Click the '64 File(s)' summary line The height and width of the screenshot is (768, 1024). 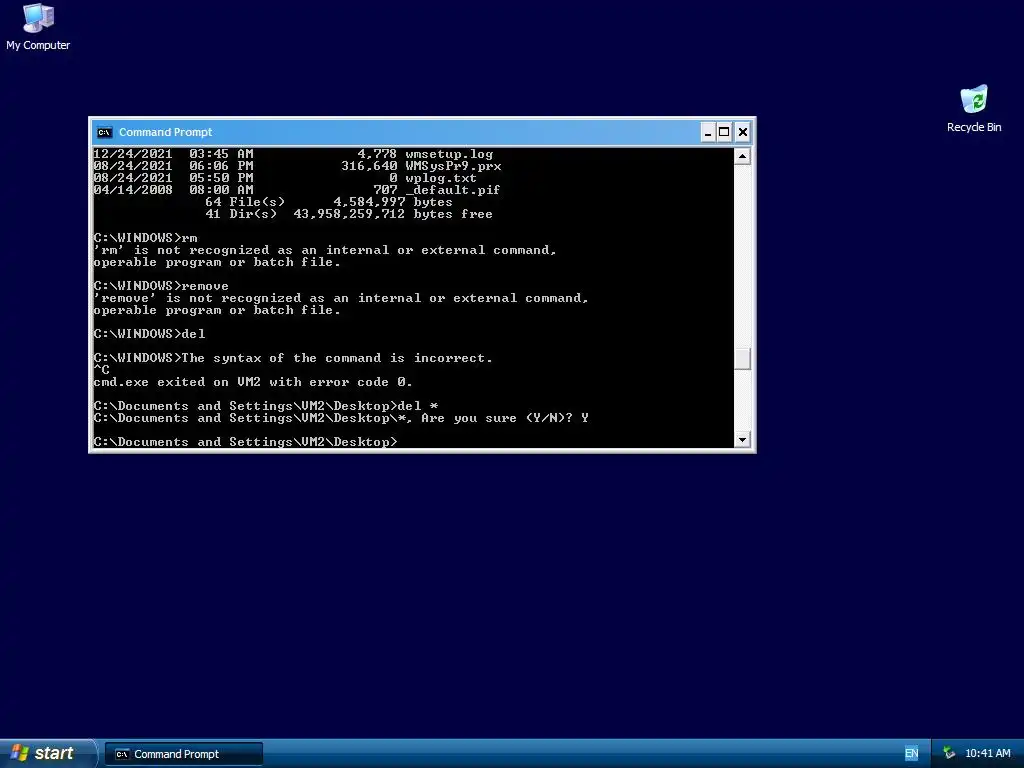click(328, 202)
